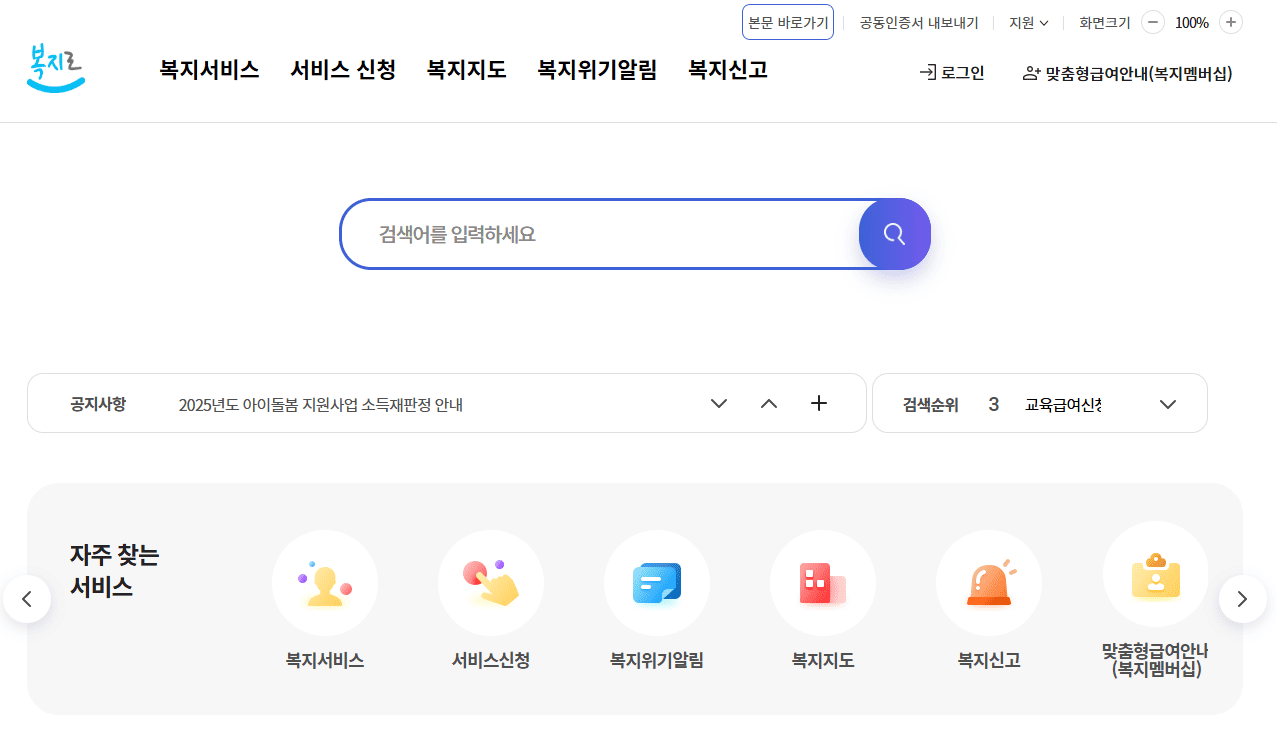Click the 100% screen size value

click(x=1192, y=22)
